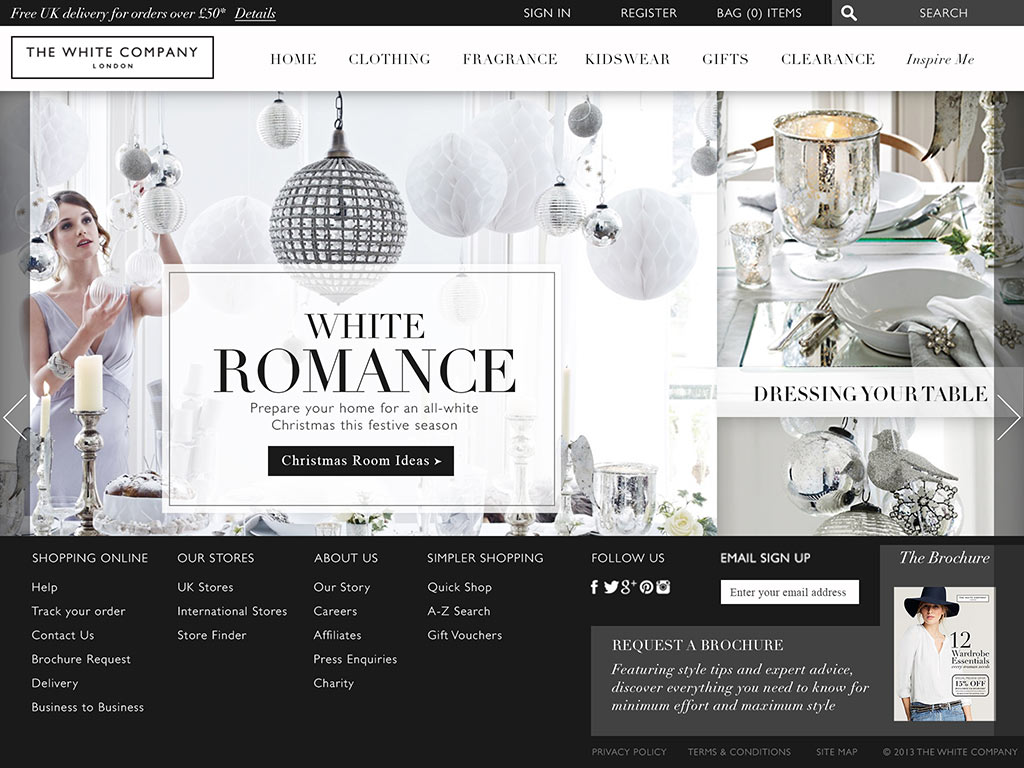Open Store Finder link
The height and width of the screenshot is (768, 1024).
tap(212, 635)
